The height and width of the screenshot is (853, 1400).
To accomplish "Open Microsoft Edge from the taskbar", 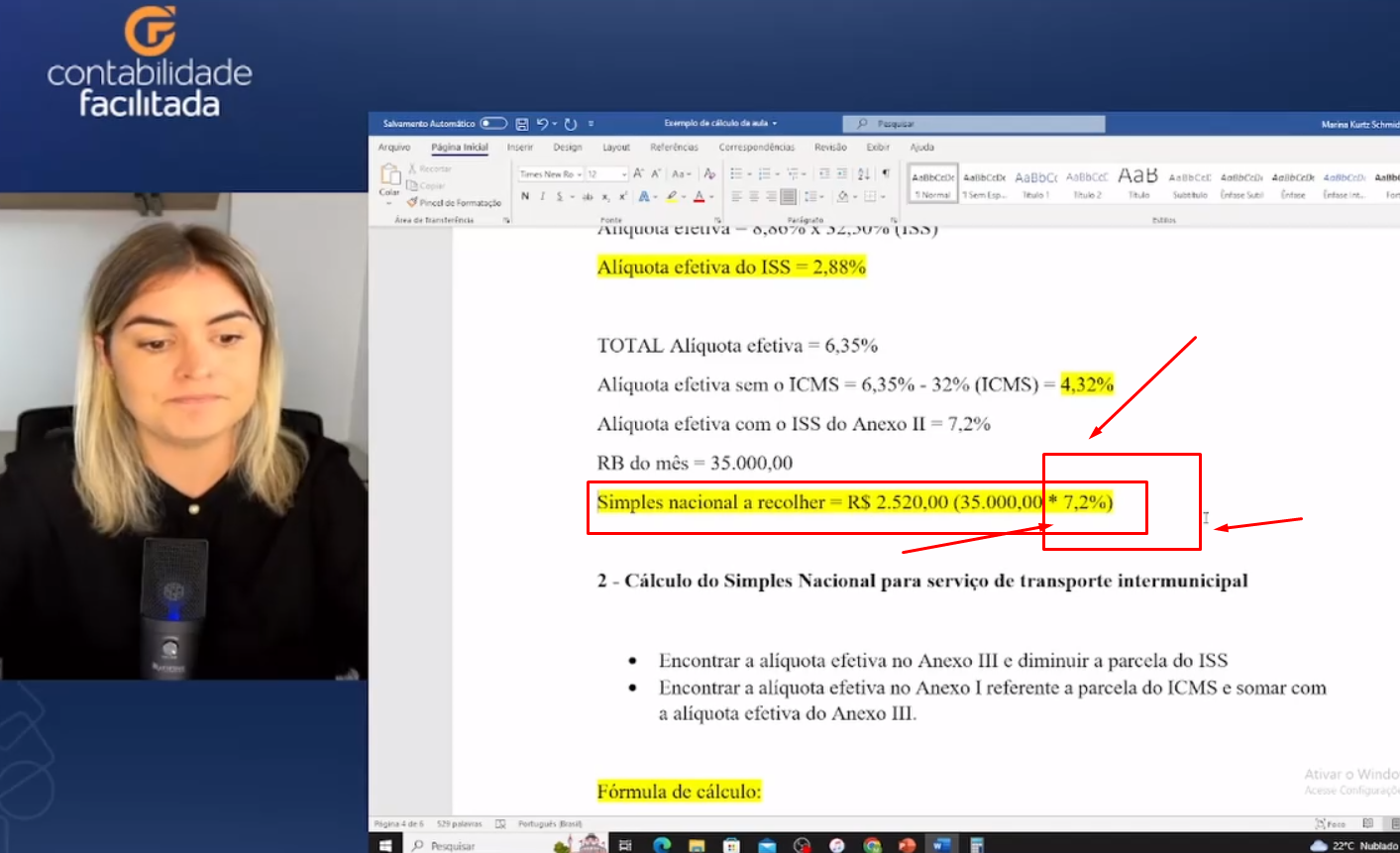I will (662, 845).
